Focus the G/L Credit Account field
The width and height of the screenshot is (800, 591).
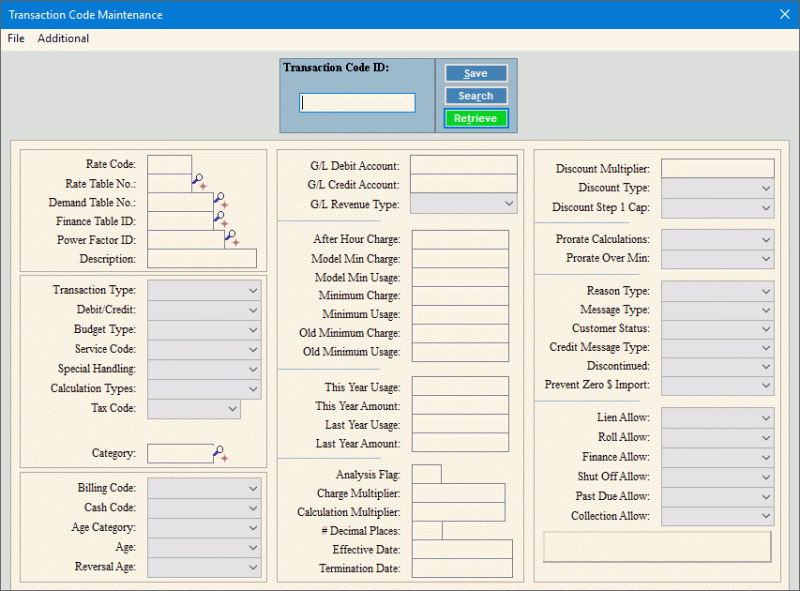[x=464, y=184]
